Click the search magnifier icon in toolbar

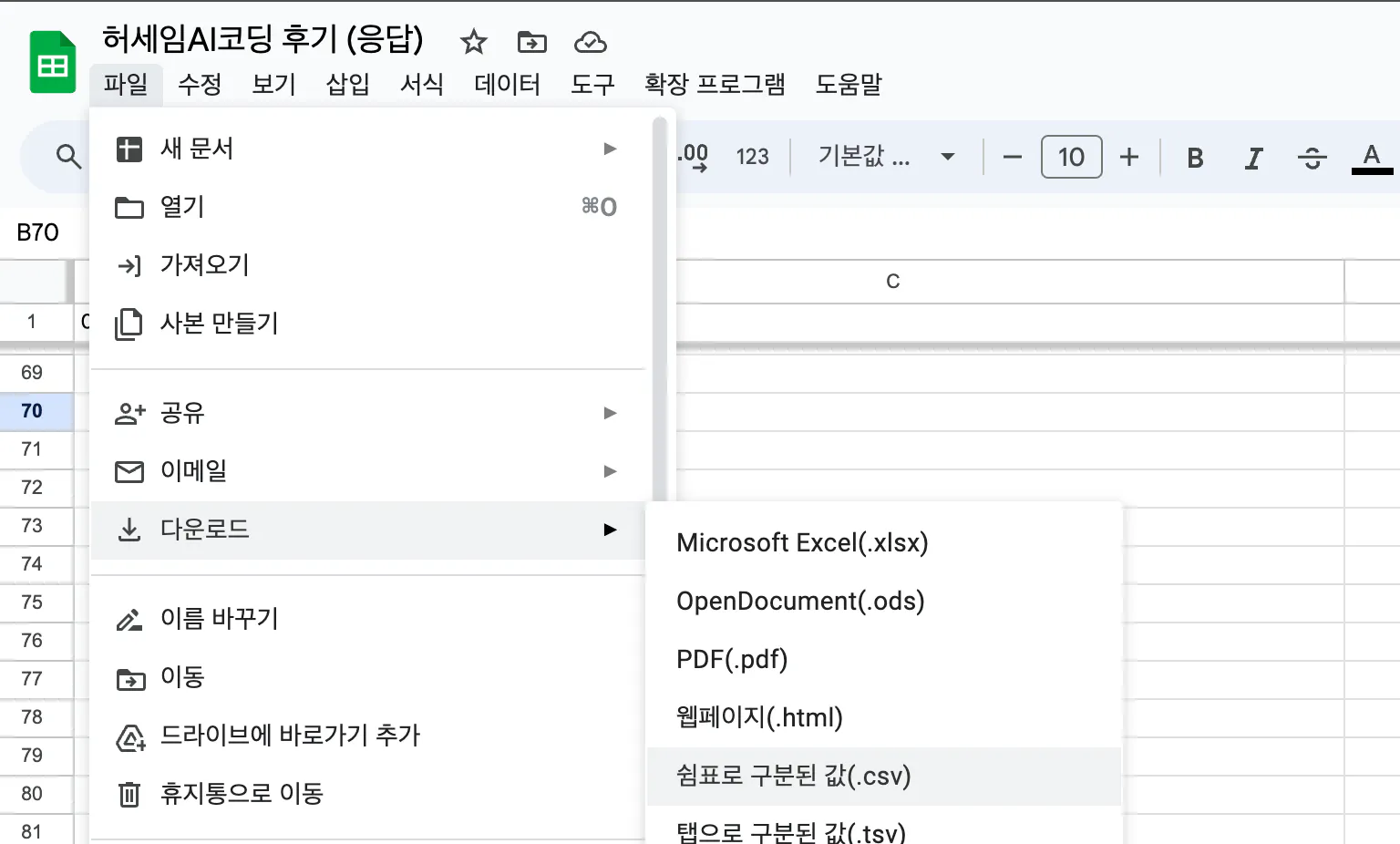[x=68, y=157]
